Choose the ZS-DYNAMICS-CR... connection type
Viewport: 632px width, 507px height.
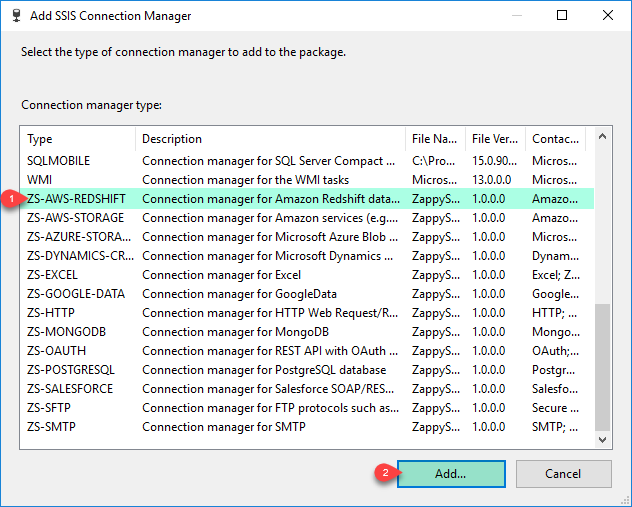[x=307, y=256]
